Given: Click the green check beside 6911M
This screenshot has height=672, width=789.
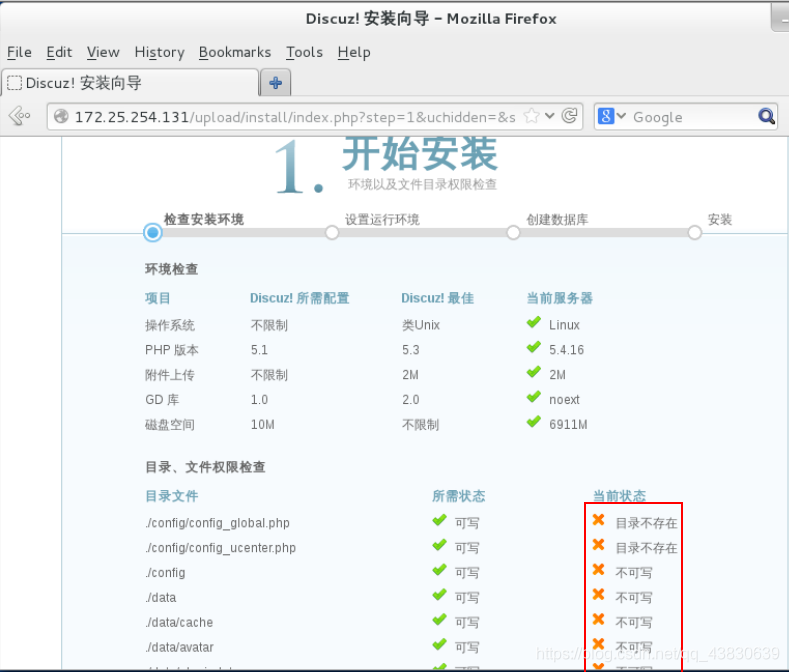Looking at the screenshot, I should click(533, 422).
